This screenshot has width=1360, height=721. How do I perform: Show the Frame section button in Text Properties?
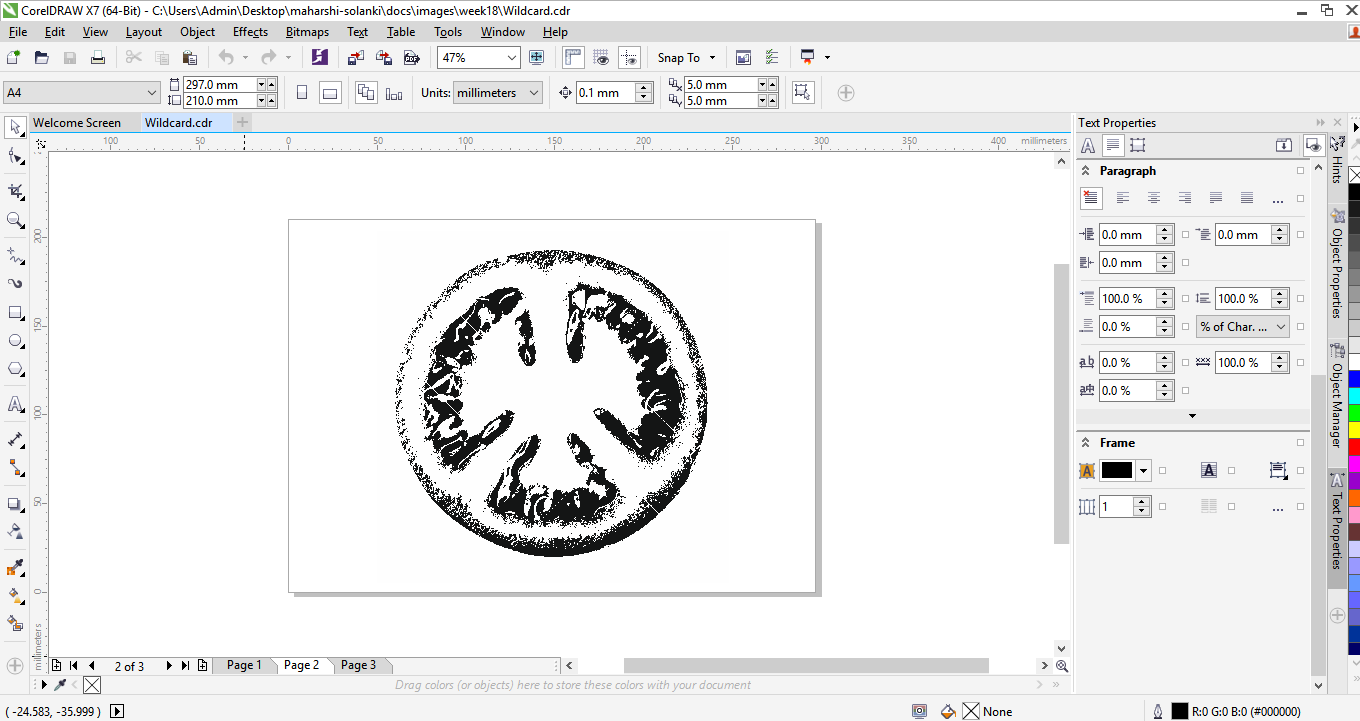pyautogui.click(x=1137, y=145)
